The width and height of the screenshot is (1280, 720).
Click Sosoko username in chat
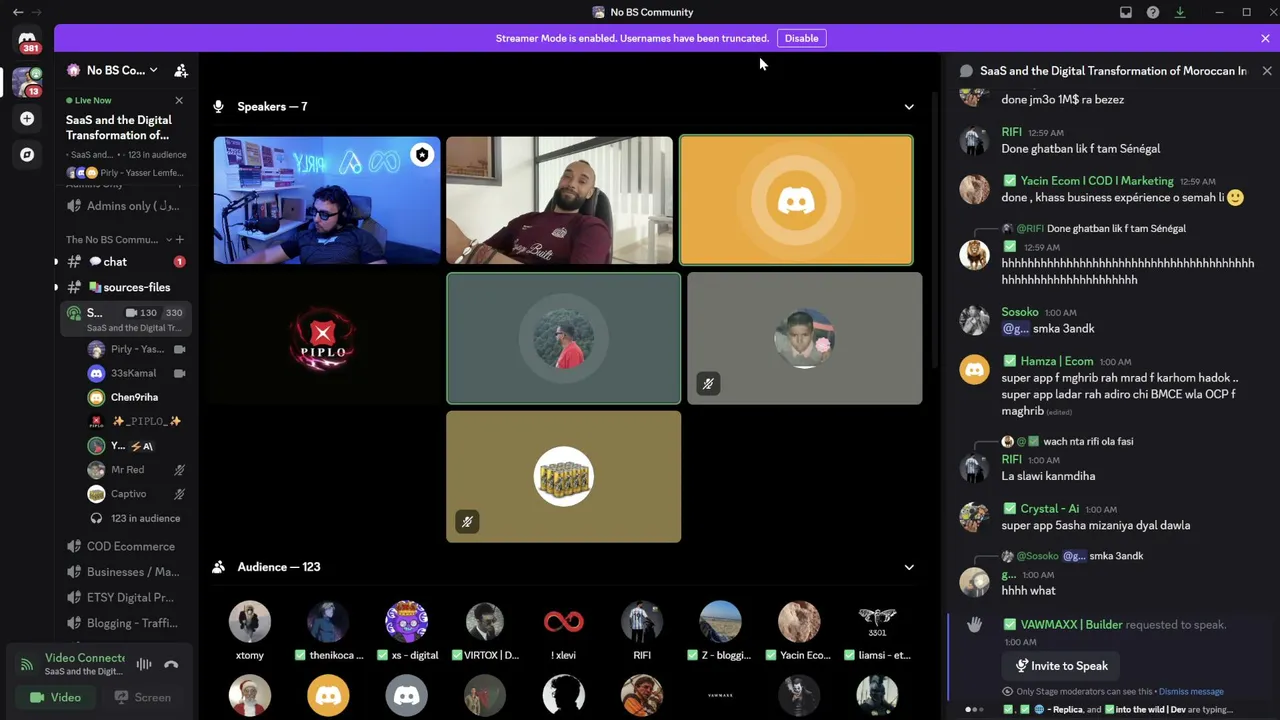tap(1020, 312)
